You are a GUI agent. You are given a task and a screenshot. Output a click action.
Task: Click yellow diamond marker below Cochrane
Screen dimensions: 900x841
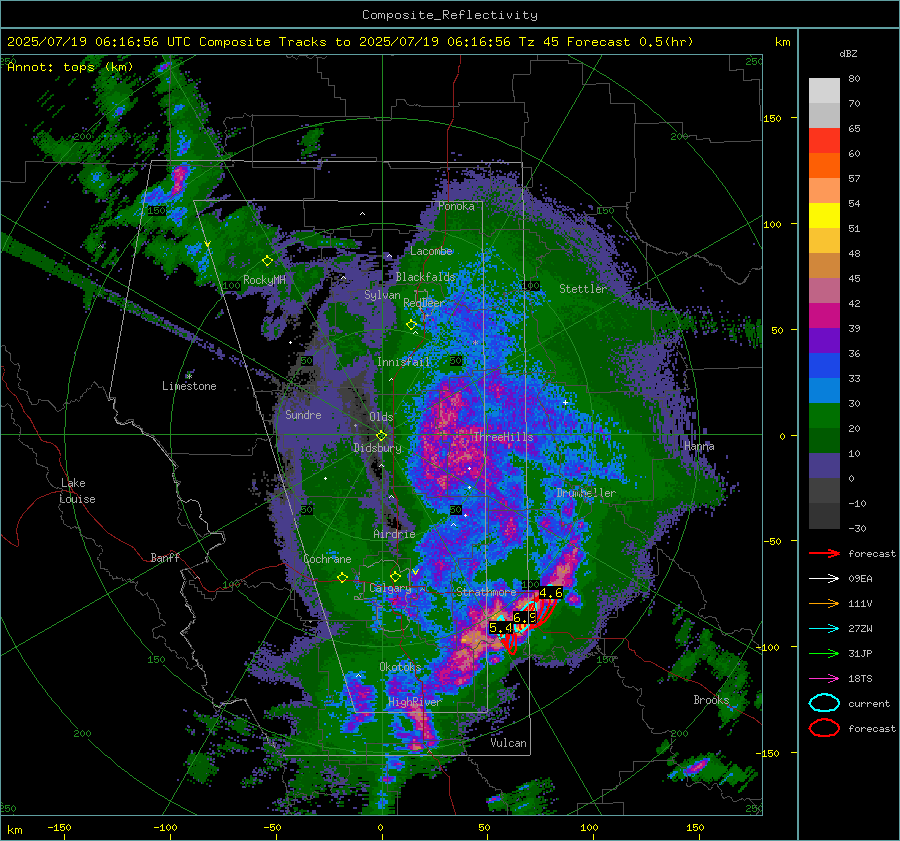pos(342,578)
